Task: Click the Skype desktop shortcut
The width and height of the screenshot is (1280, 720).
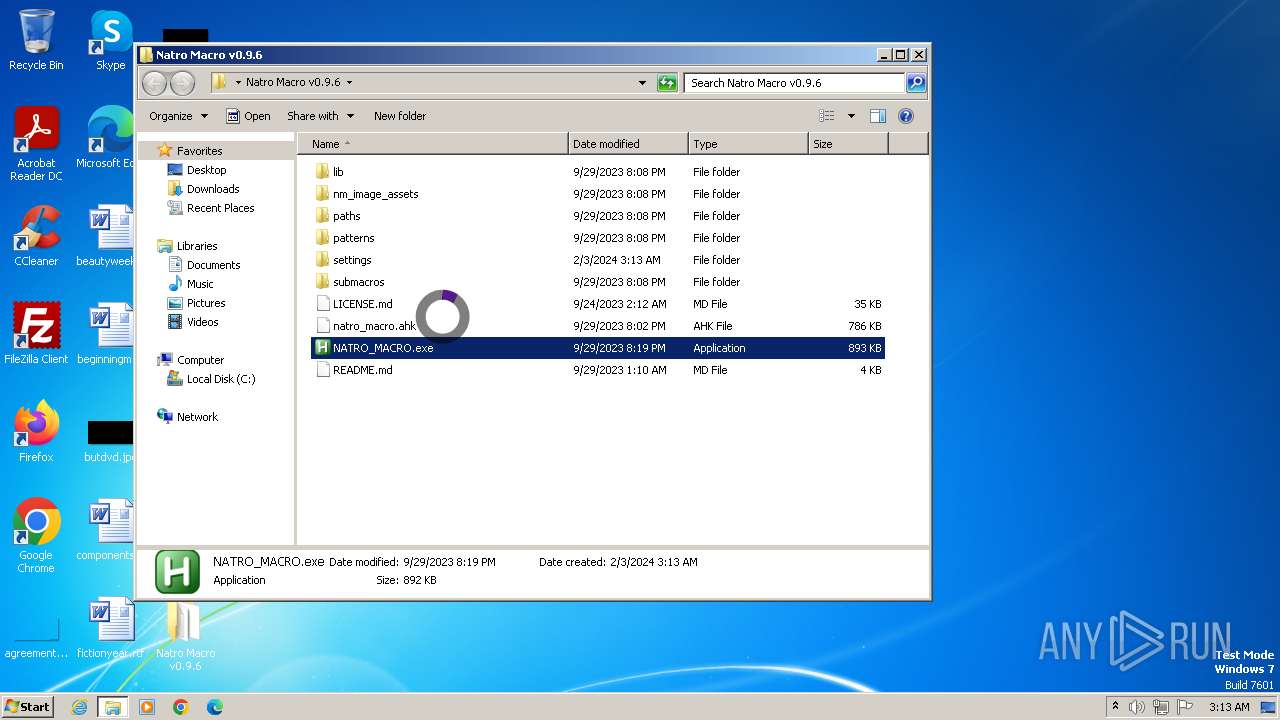Action: (110, 40)
